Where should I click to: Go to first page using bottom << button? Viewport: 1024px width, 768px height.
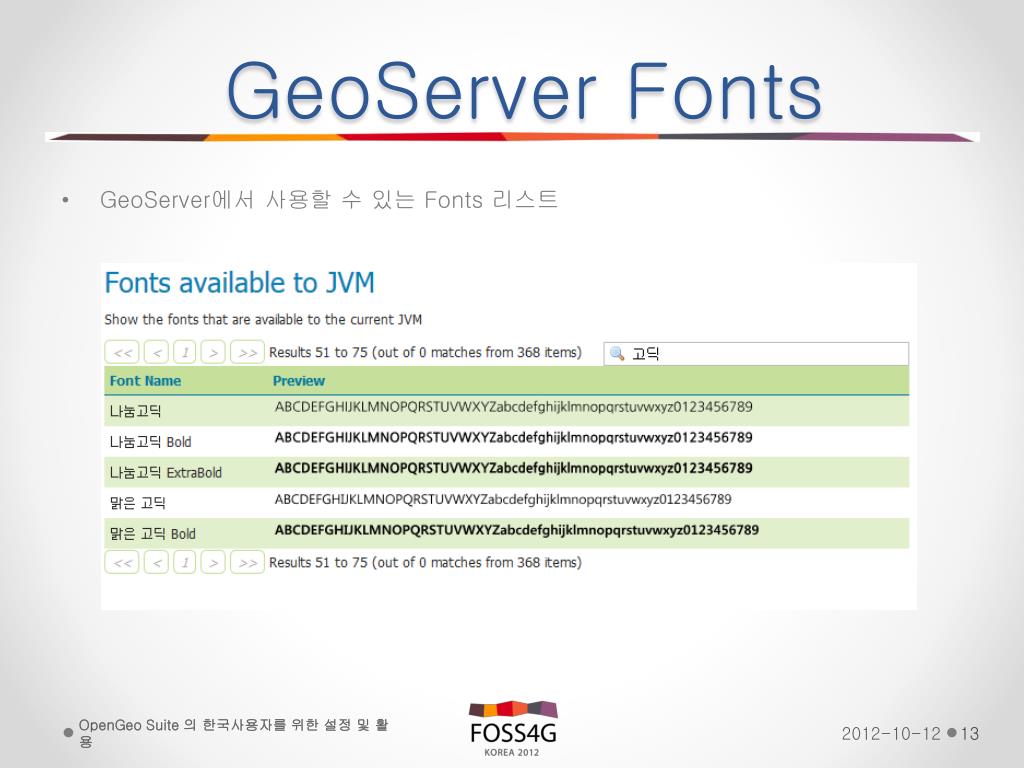point(122,562)
